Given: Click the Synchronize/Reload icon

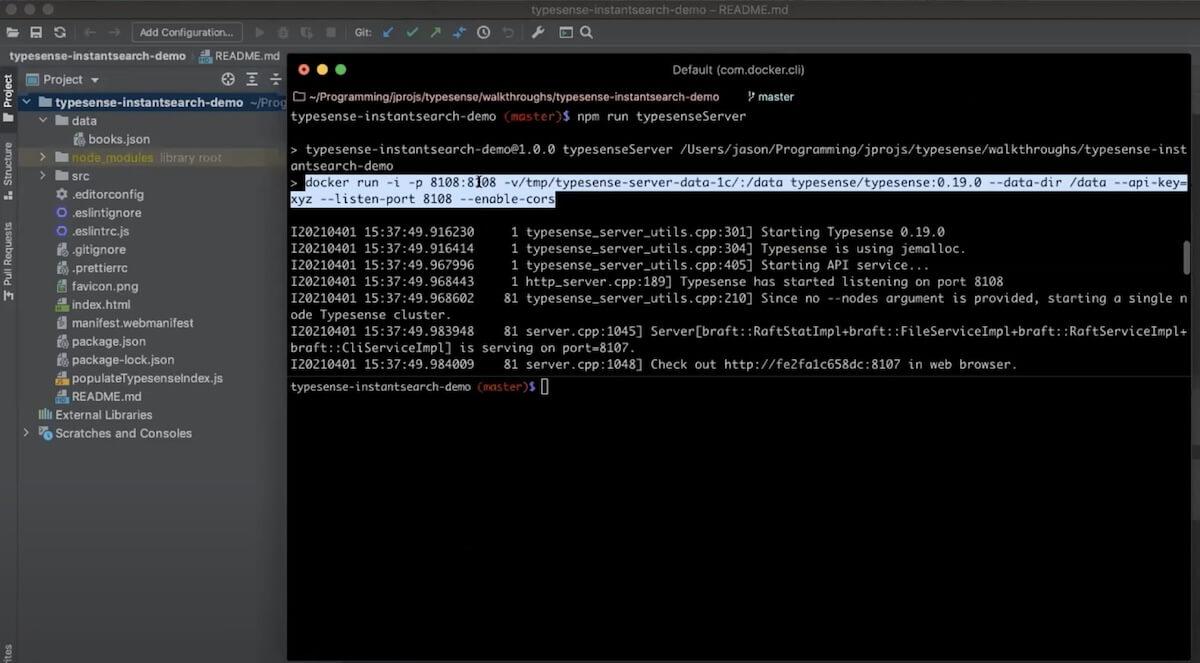Looking at the screenshot, I should [x=59, y=32].
